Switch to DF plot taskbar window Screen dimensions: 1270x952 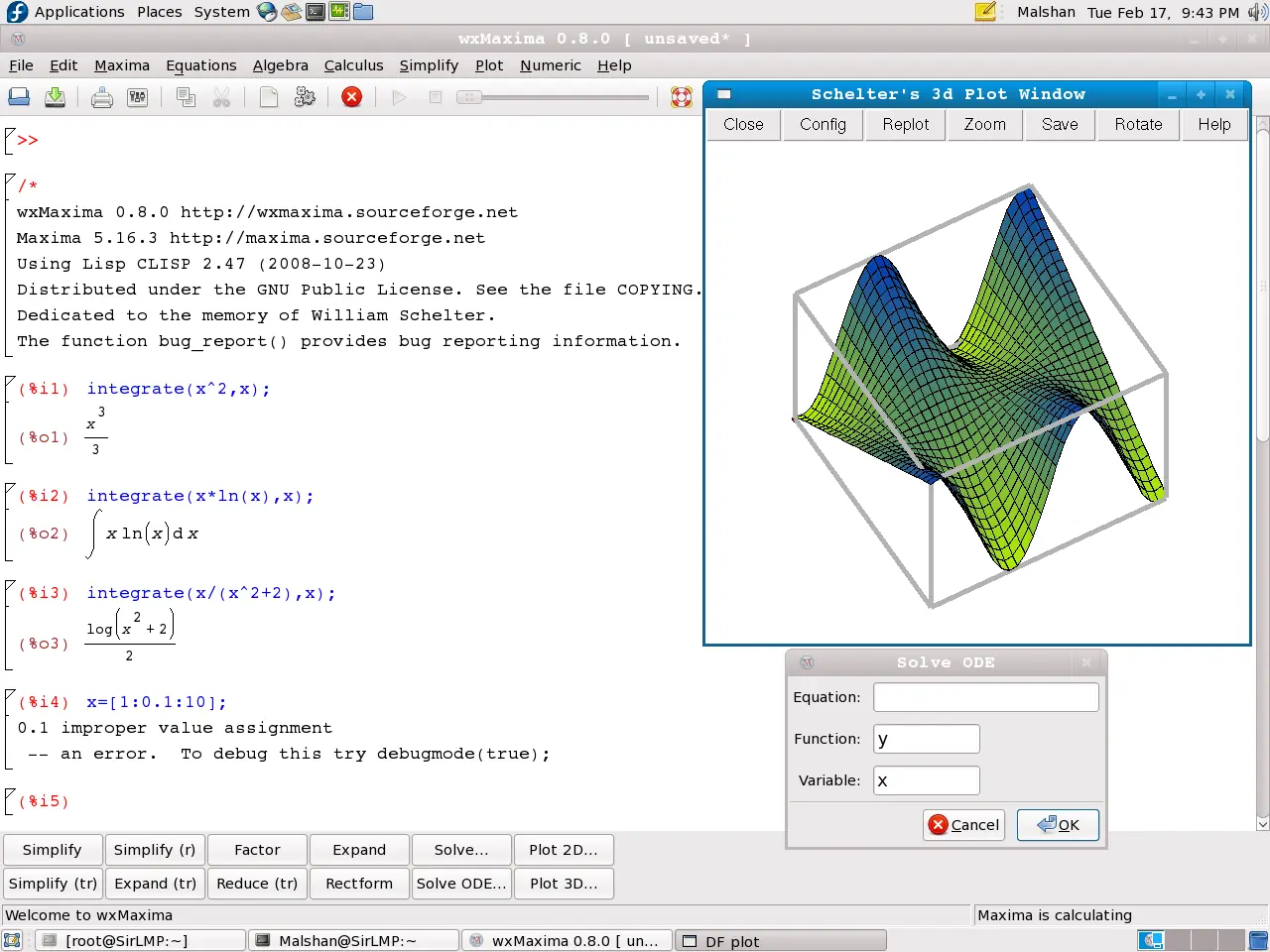(x=781, y=941)
